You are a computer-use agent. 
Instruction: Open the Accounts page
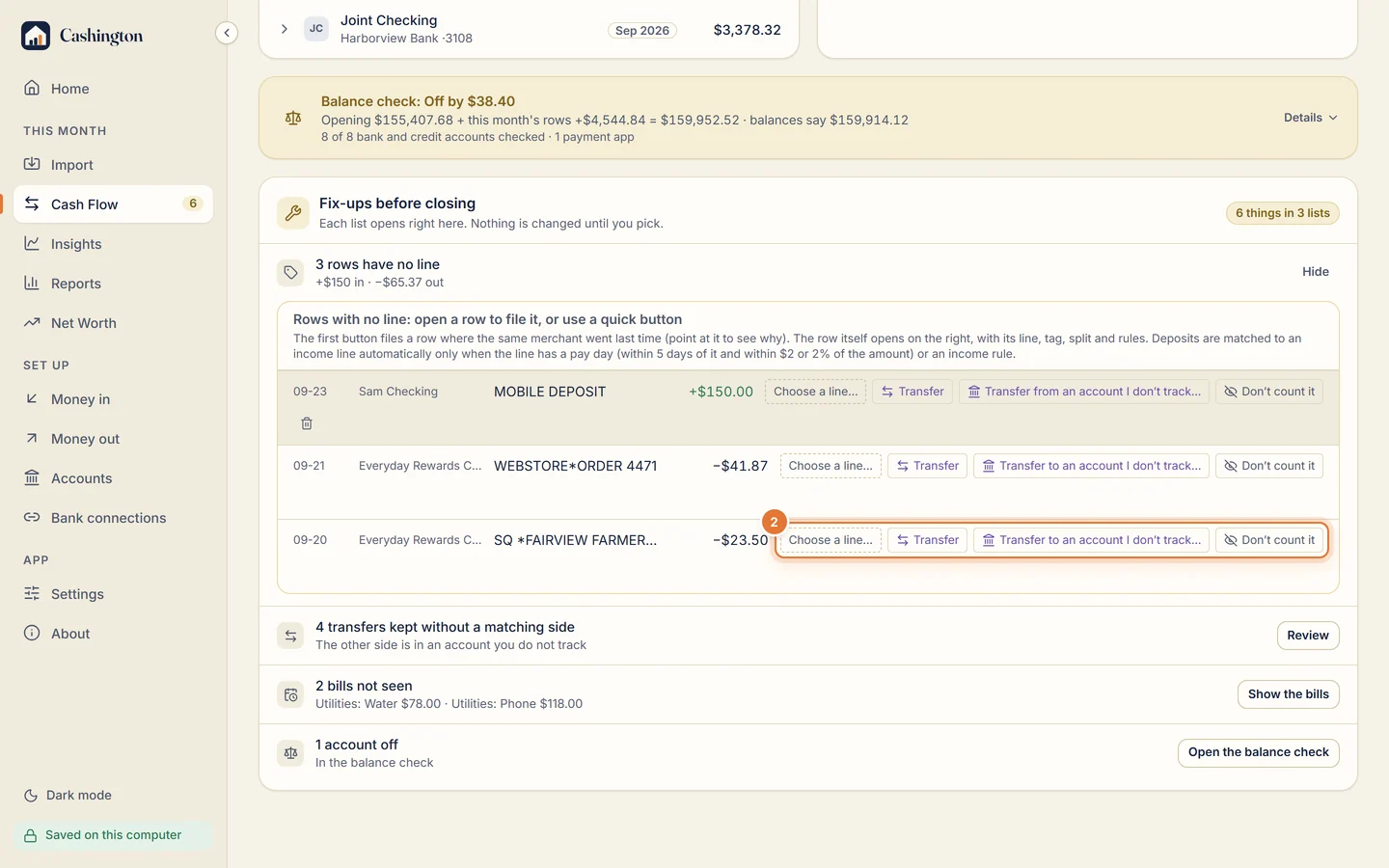pos(114,478)
